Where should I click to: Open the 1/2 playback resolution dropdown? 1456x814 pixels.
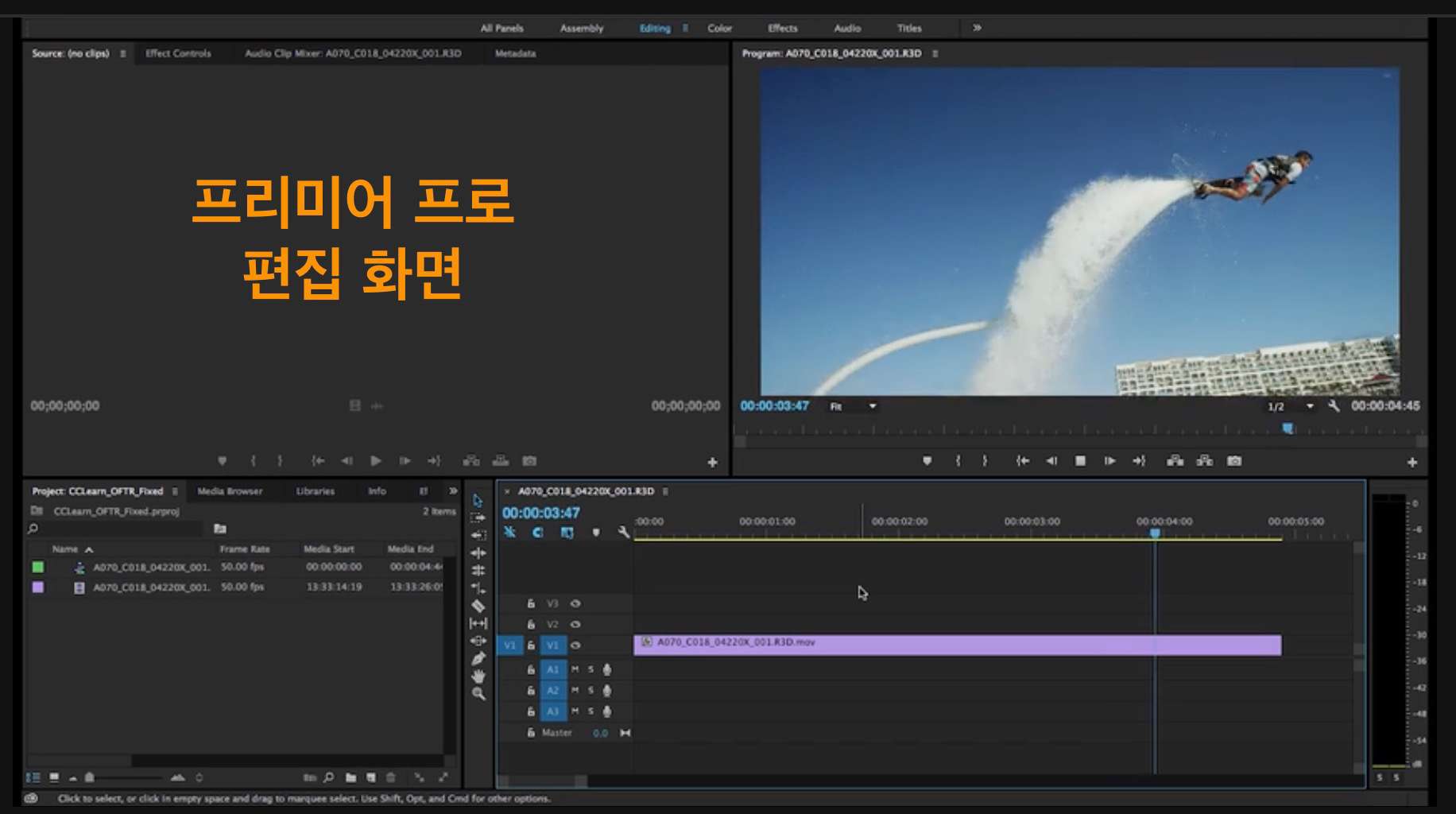(1290, 406)
